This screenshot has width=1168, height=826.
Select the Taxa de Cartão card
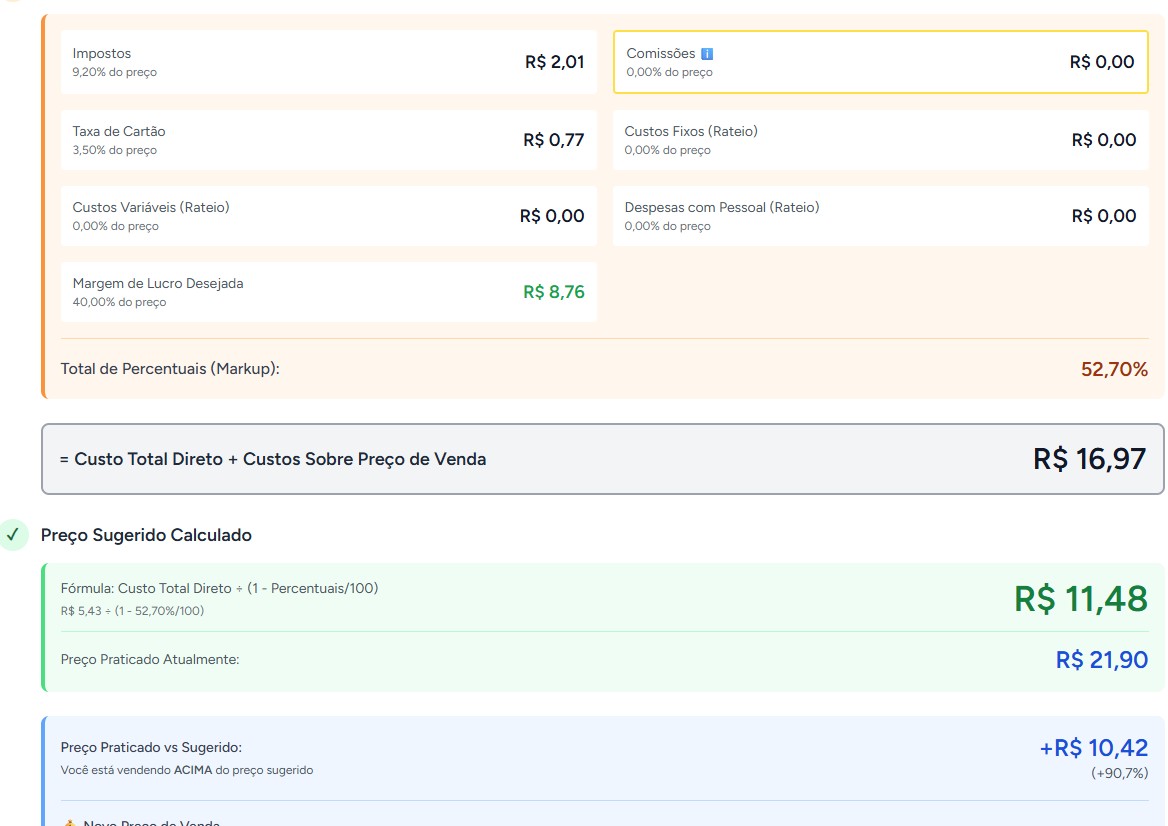[x=328, y=140]
